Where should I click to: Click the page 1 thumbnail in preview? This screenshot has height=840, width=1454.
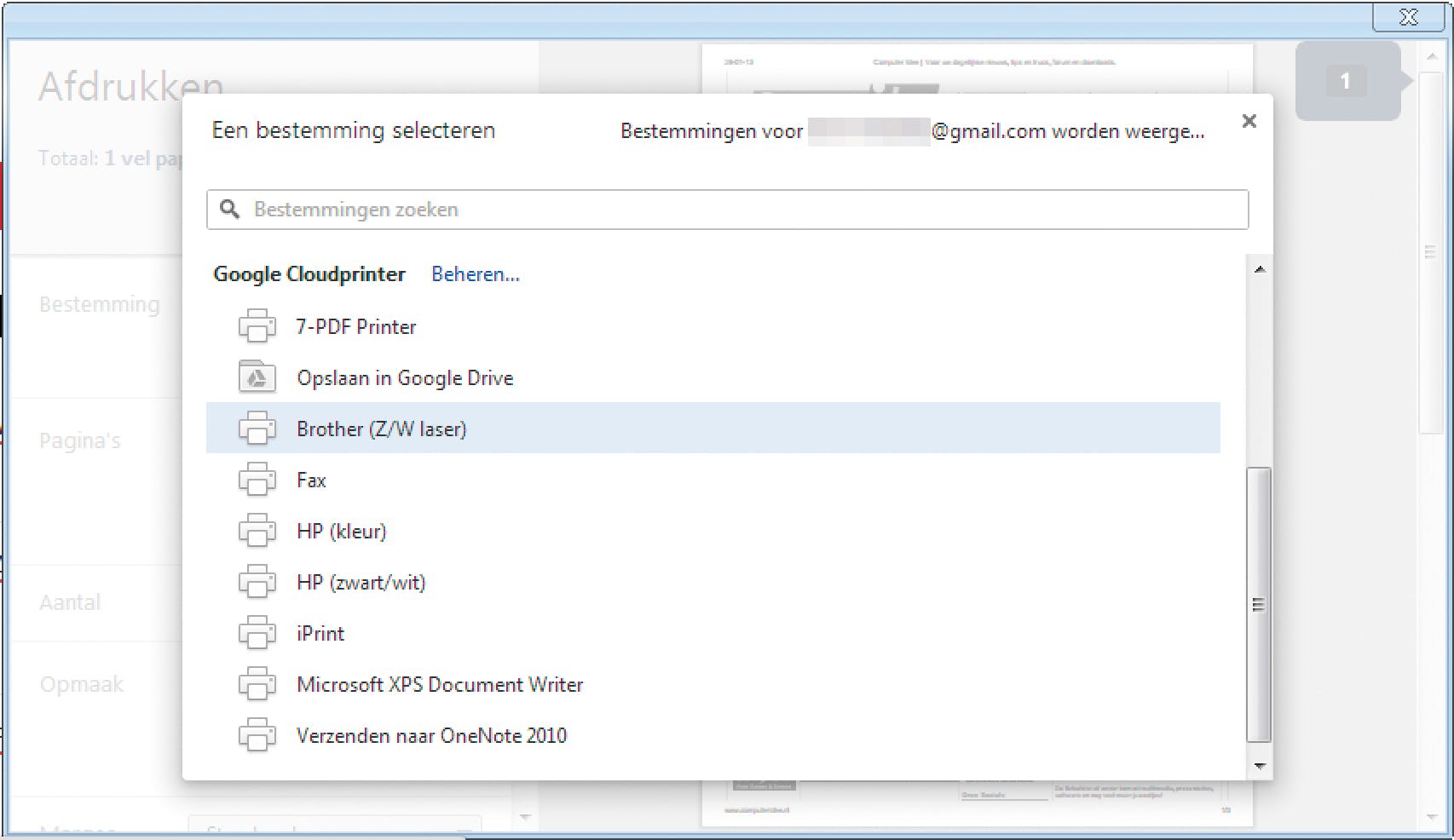click(1347, 81)
